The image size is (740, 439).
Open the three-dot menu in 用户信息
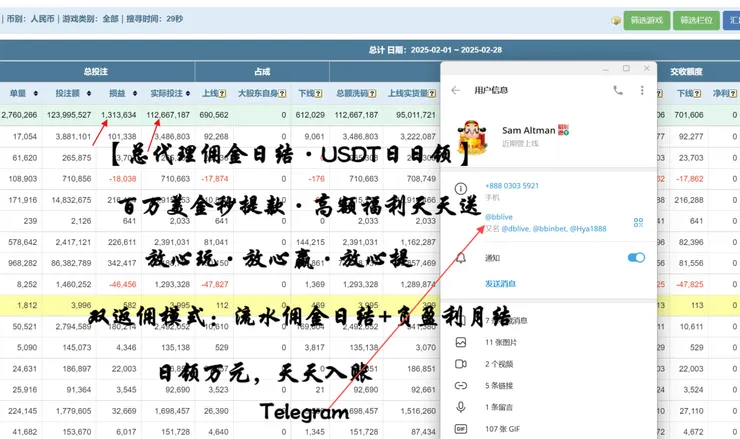point(642,90)
